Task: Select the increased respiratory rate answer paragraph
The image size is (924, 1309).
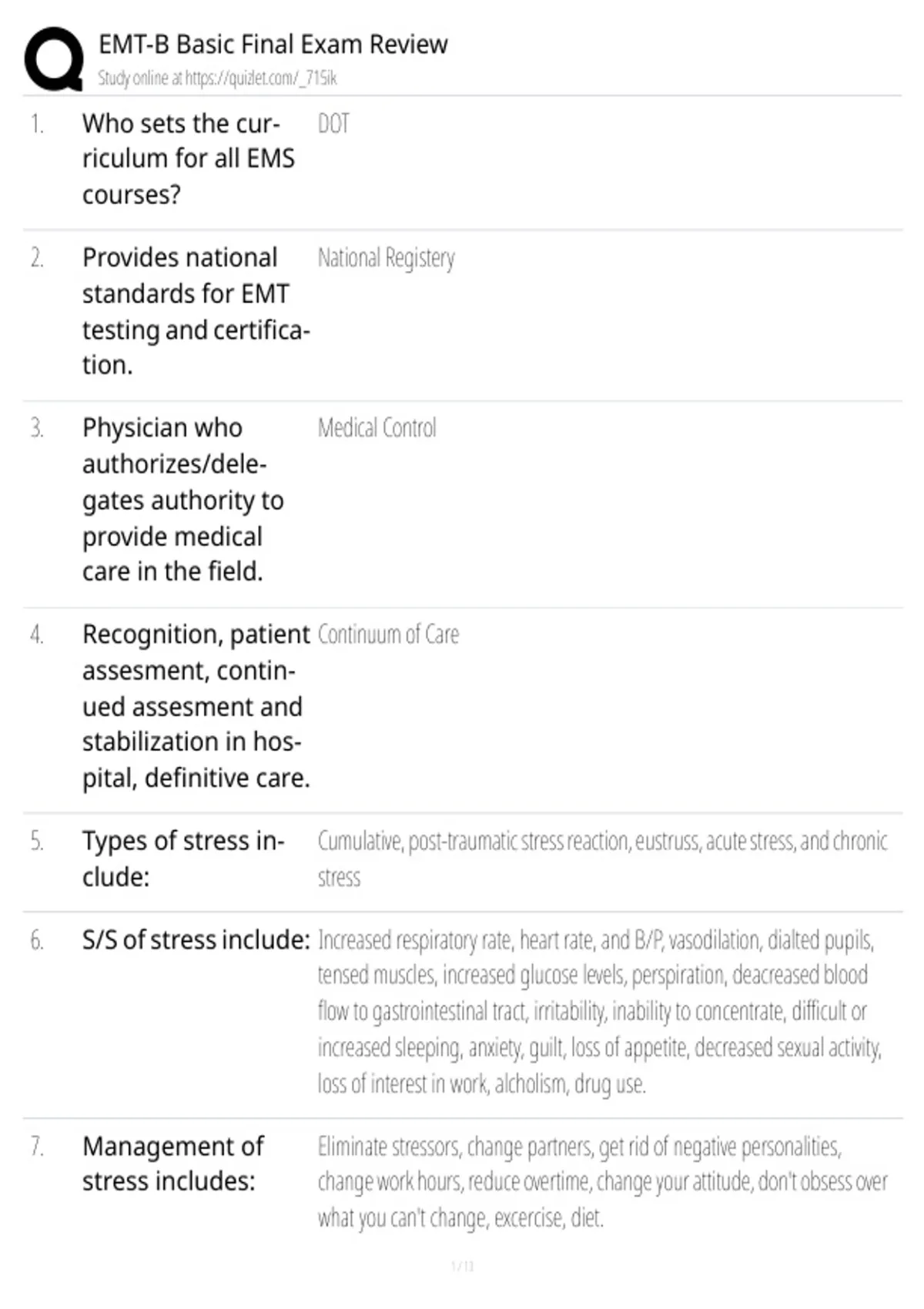Action: [x=600, y=1012]
